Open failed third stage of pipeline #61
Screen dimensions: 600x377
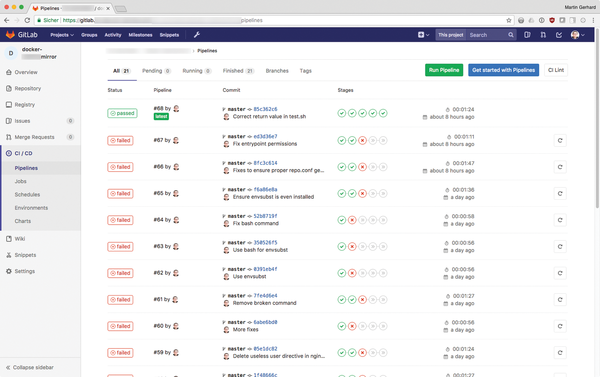click(362, 300)
